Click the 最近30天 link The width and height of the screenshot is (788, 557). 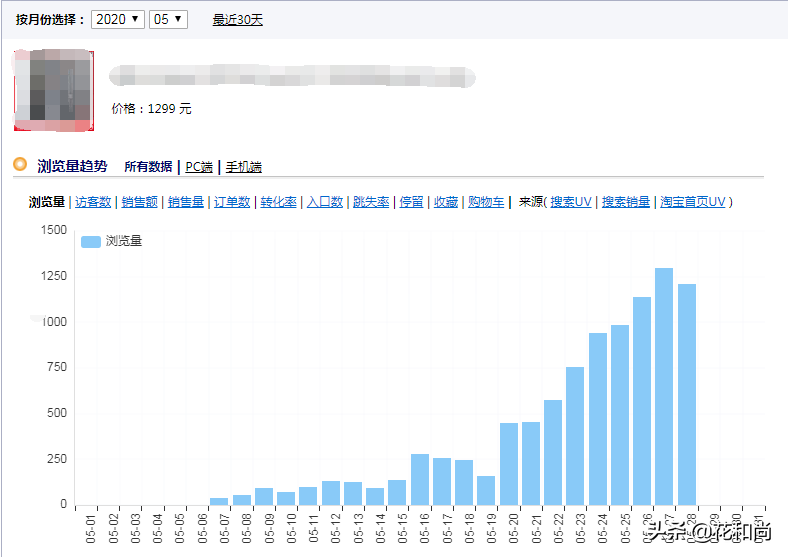point(237,20)
